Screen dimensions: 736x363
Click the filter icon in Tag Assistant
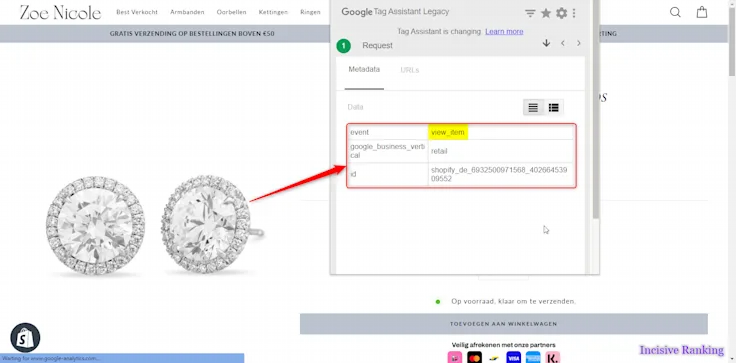[530, 13]
